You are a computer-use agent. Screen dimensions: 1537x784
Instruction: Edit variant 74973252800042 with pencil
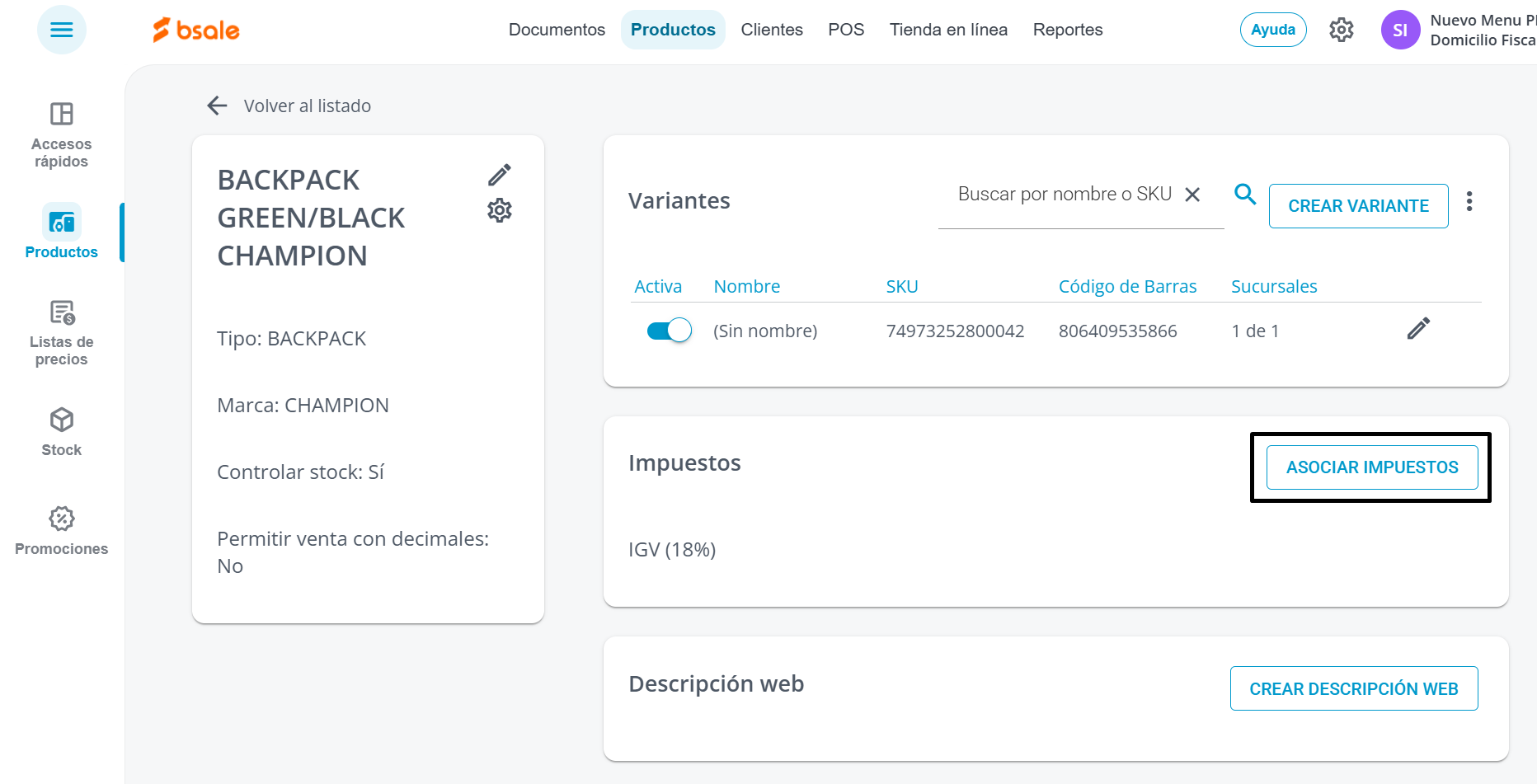(1418, 329)
